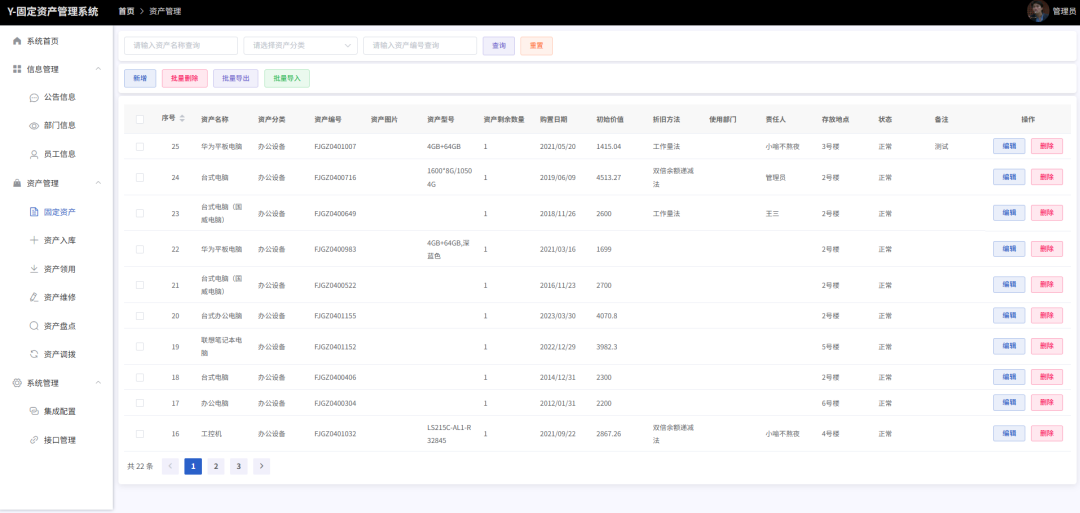1080x513 pixels.
Task: Click the 管理员 username label
Action: [1065, 12]
